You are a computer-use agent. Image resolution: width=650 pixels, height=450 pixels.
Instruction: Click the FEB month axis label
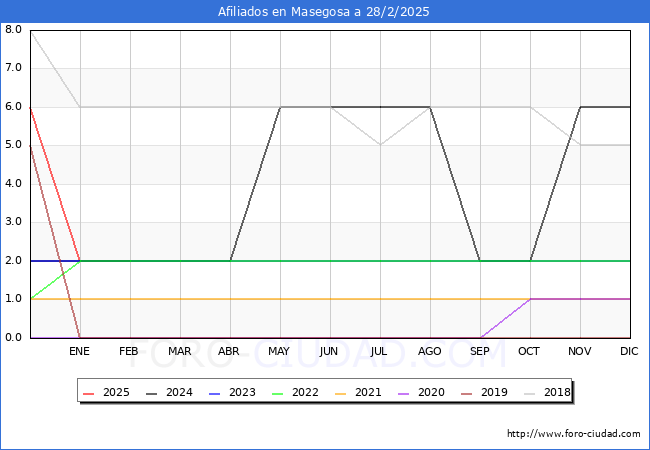click(x=129, y=351)
